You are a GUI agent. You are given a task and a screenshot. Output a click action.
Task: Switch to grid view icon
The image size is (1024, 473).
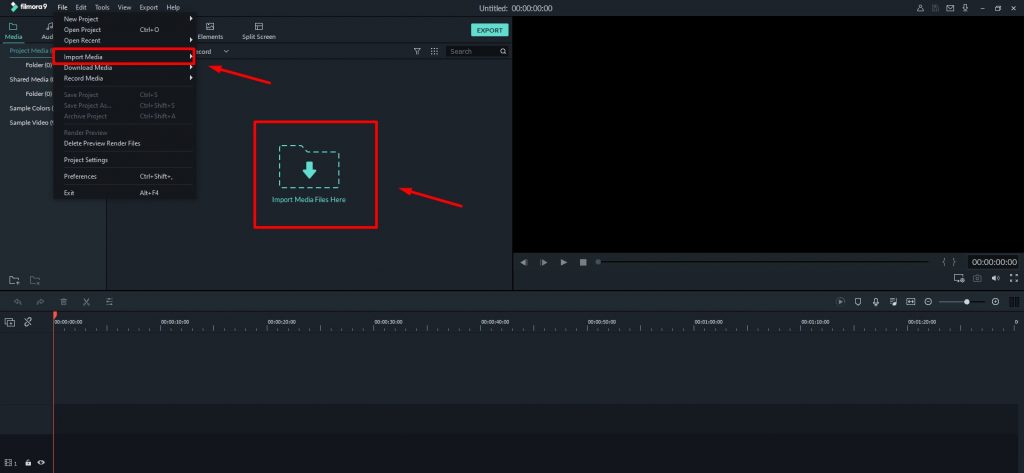click(434, 51)
